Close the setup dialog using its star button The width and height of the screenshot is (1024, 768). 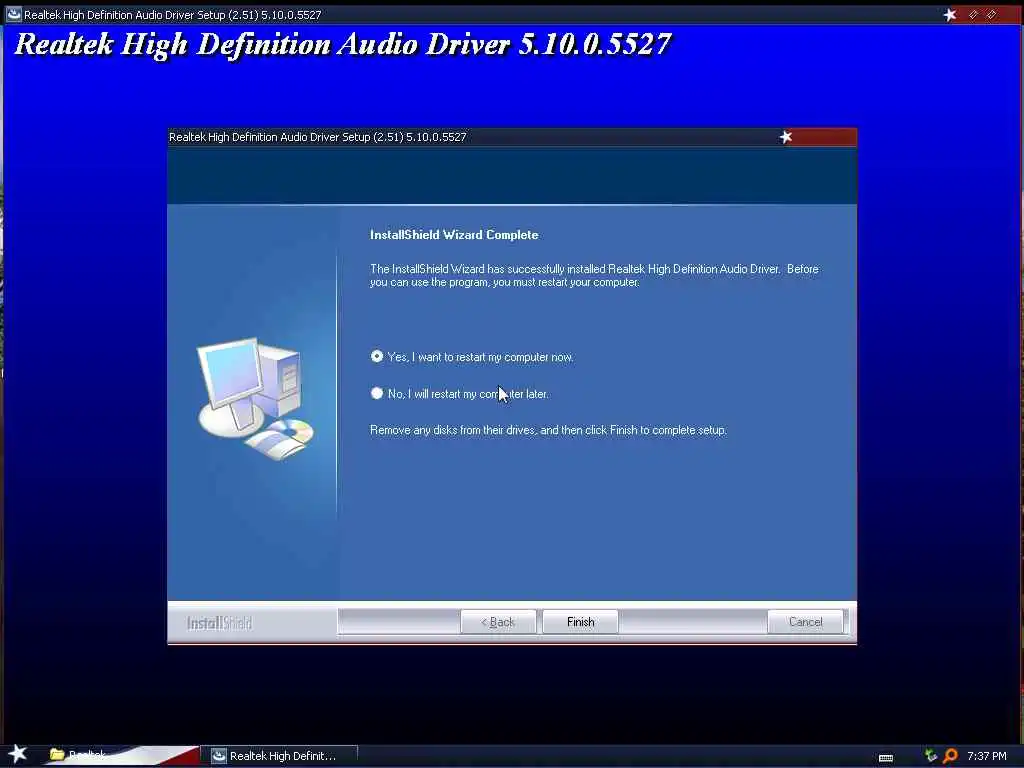click(x=786, y=136)
